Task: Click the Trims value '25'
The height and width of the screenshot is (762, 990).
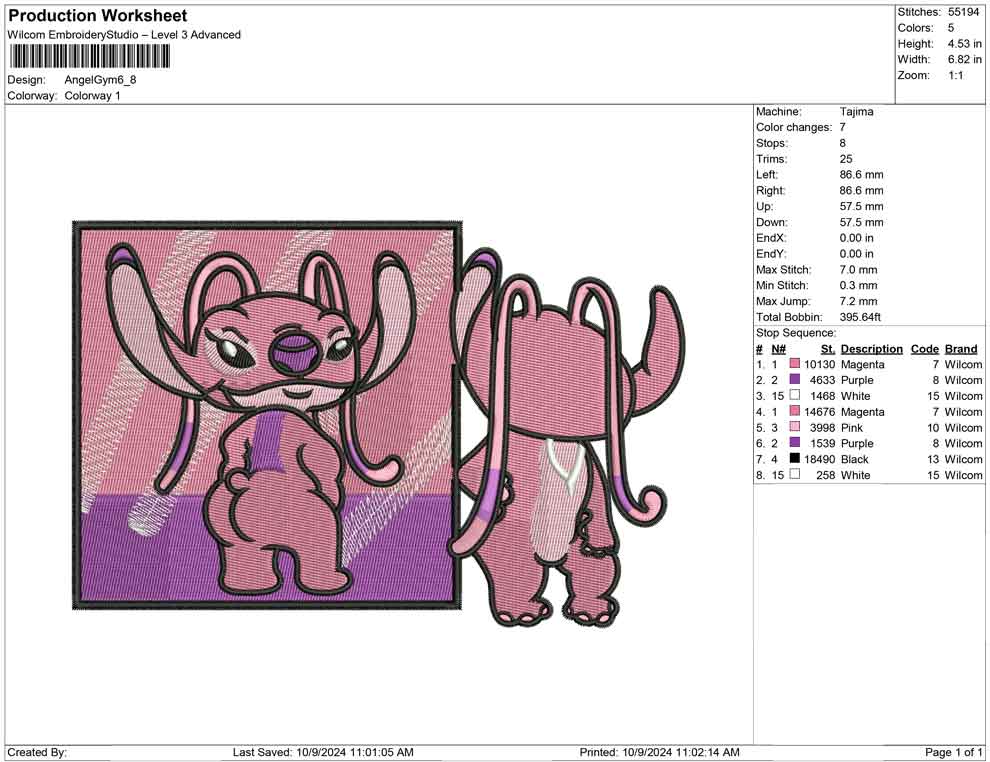Action: (846, 159)
